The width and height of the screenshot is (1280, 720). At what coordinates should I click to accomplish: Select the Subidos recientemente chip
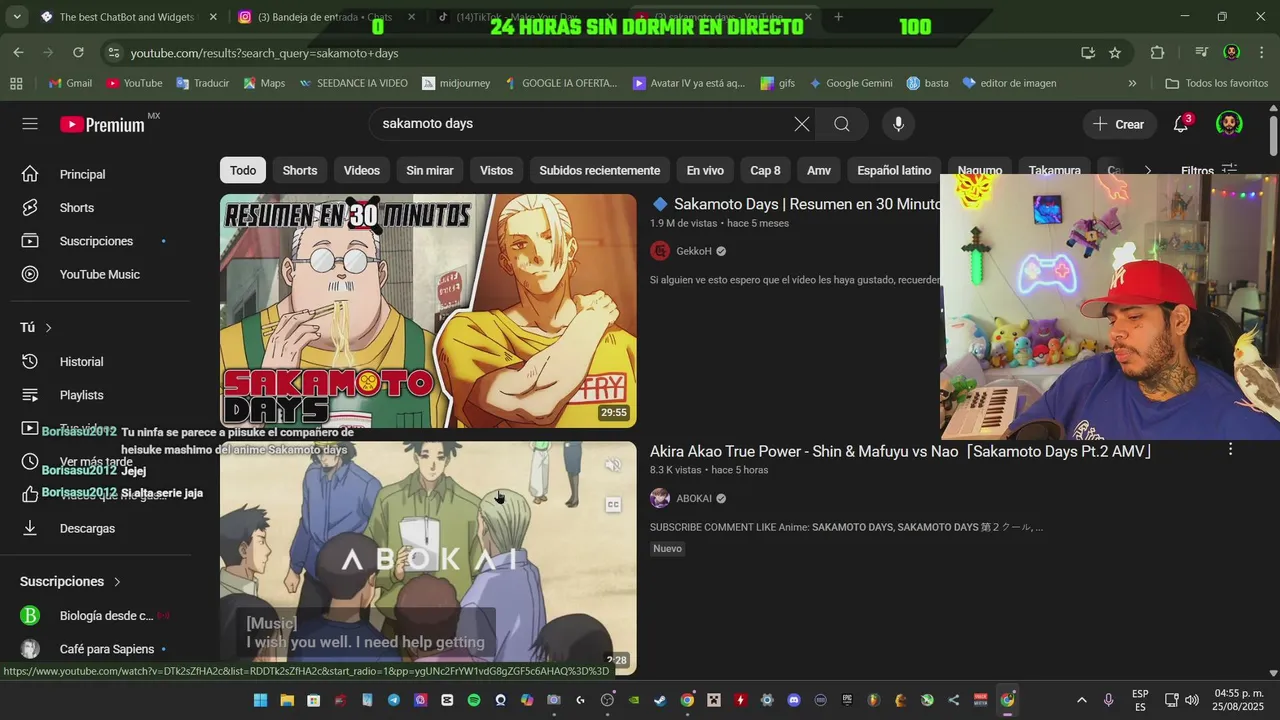pos(600,171)
